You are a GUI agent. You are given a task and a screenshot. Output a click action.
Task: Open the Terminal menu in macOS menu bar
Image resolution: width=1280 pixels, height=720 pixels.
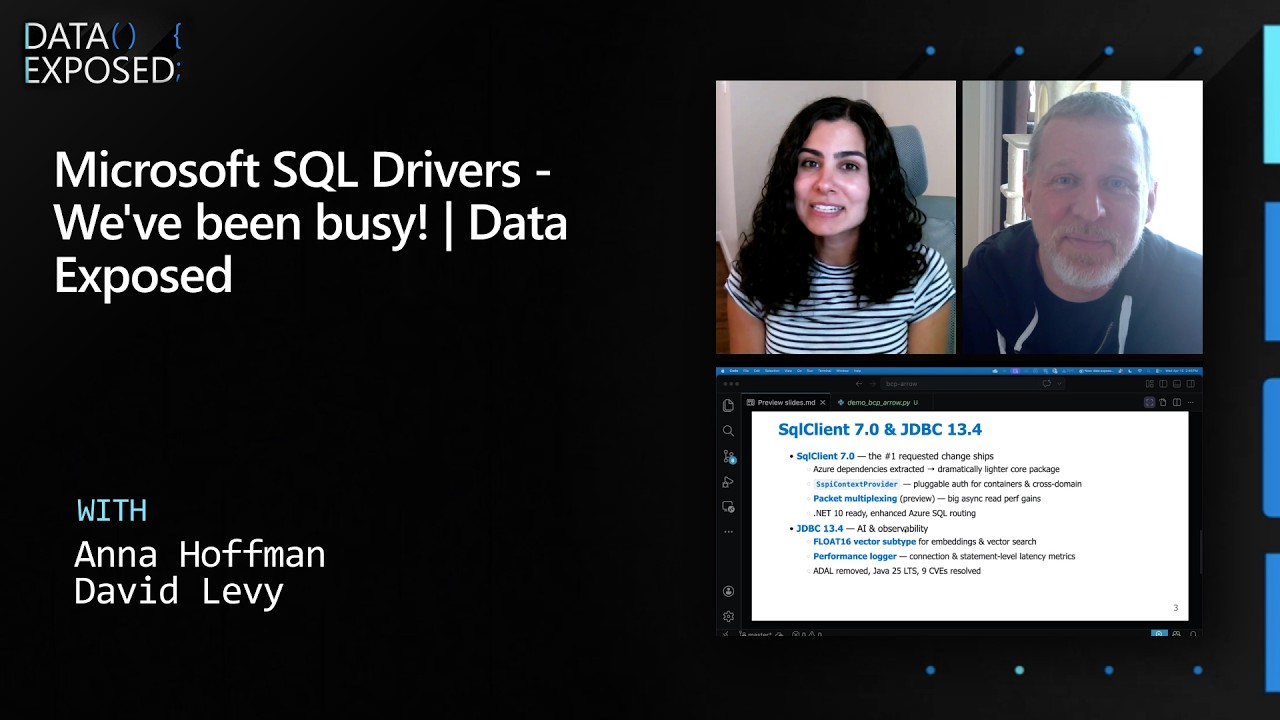825,371
